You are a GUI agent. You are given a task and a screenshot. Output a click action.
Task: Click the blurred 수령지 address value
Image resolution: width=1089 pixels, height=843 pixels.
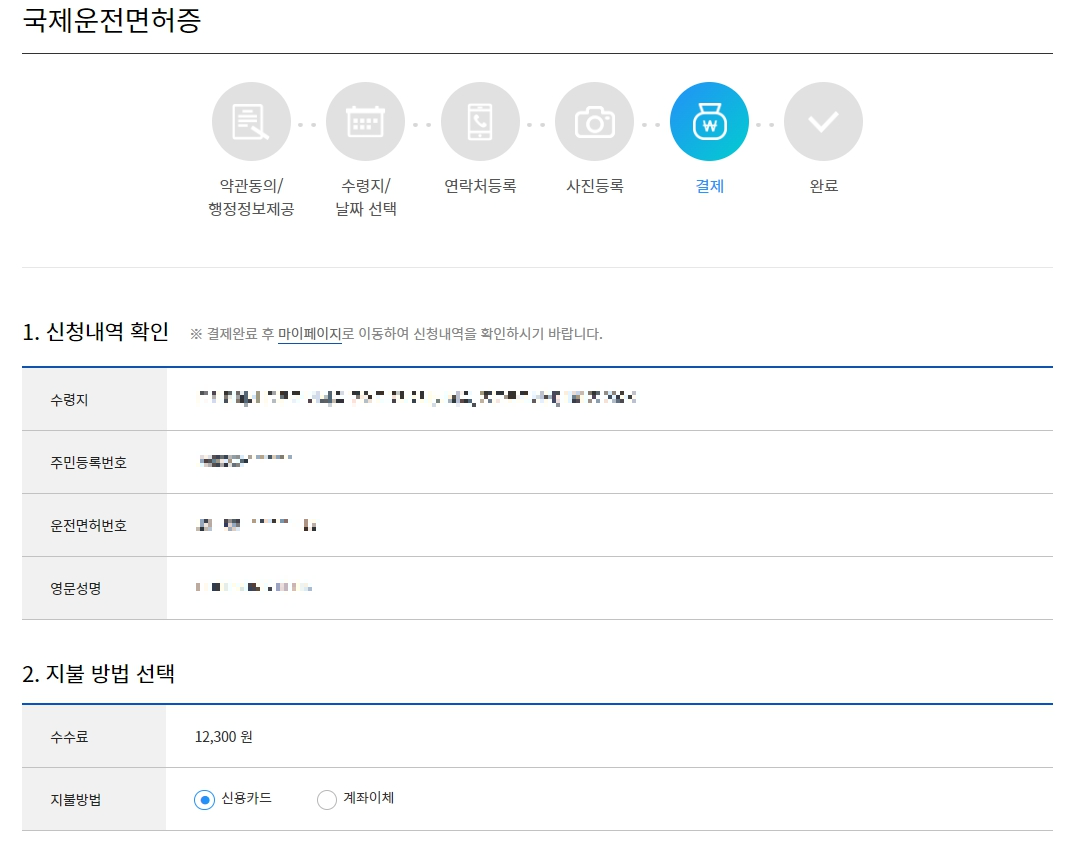click(417, 398)
